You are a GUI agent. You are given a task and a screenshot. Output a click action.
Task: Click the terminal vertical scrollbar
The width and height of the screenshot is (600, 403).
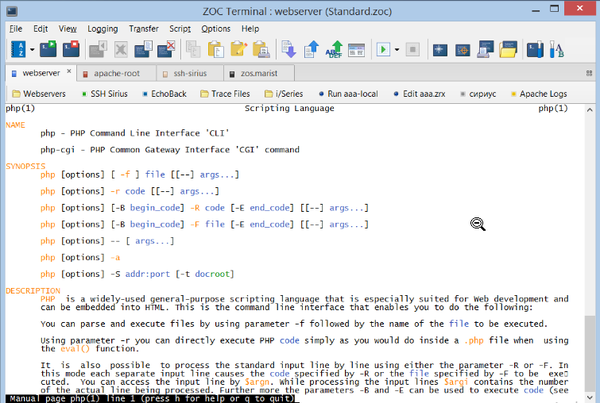click(x=593, y=250)
